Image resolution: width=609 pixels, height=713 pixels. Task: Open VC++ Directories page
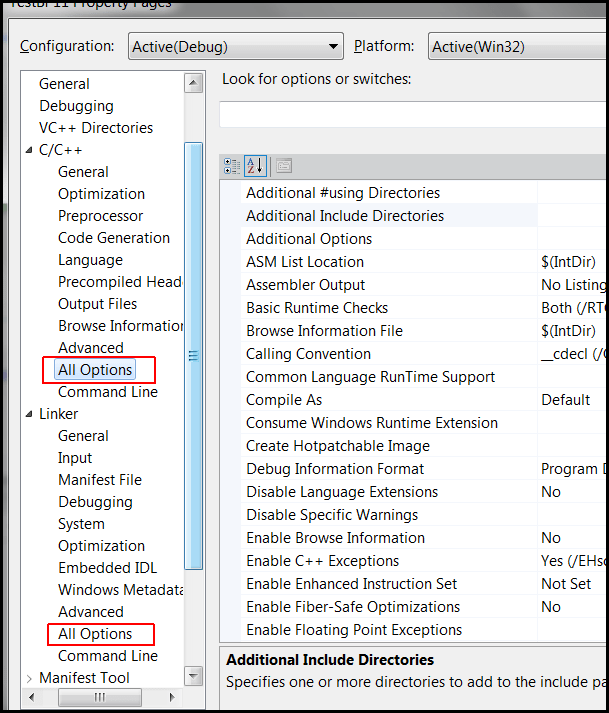pyautogui.click(x=96, y=128)
